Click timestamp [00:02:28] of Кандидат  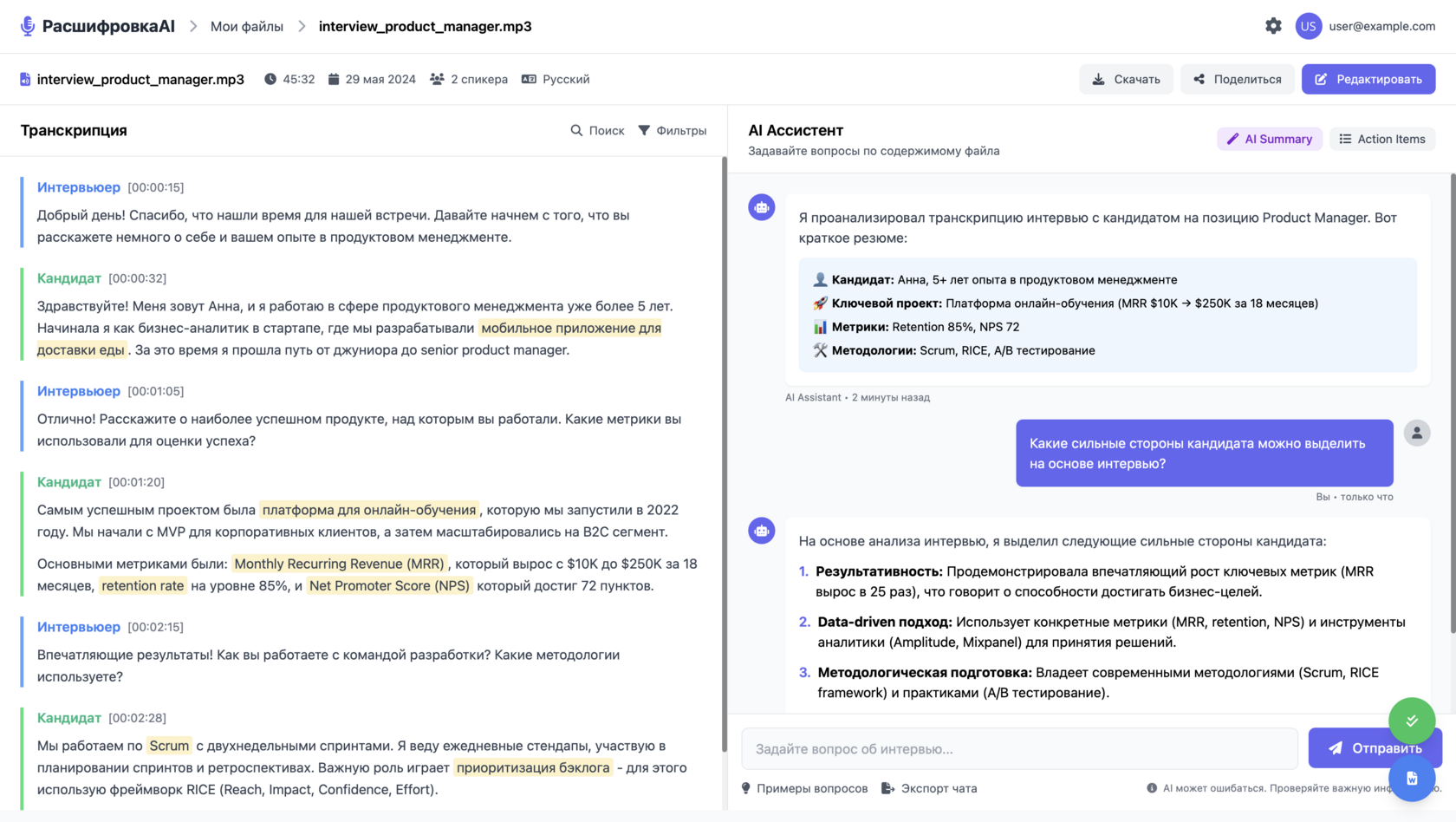pyautogui.click(x=138, y=718)
